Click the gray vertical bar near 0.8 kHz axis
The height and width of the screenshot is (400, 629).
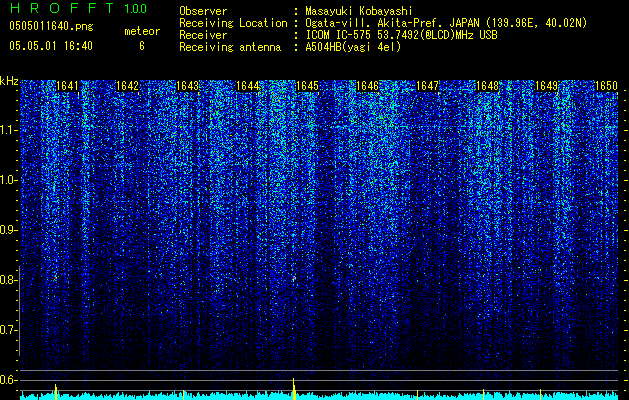[x=19, y=311]
